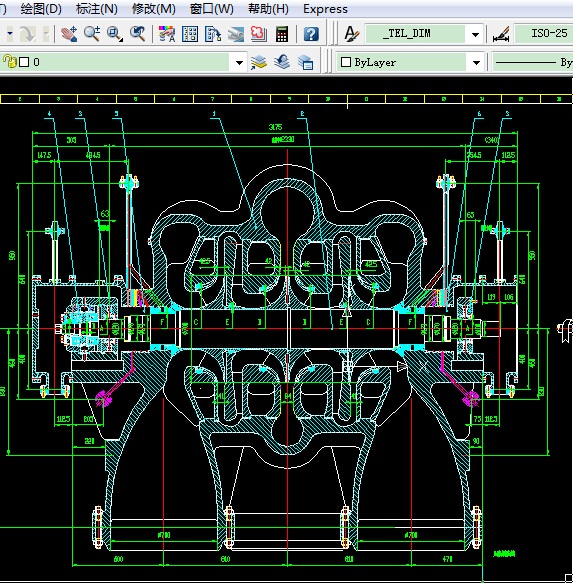This screenshot has width=573, height=583.
Task: Select the 65 dimension text
Action: pos(470,215)
